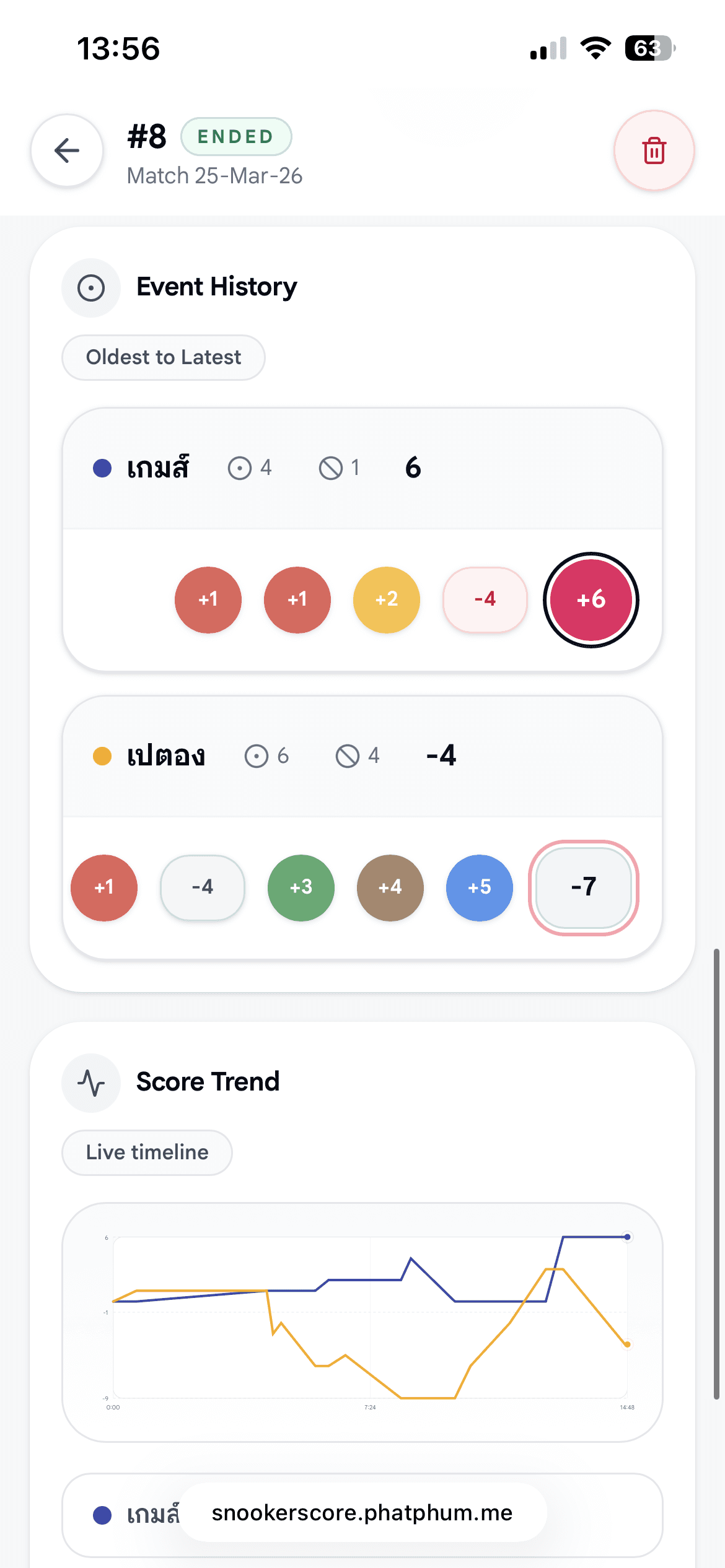Tap the -4 foul event for เกมส์

click(x=485, y=599)
